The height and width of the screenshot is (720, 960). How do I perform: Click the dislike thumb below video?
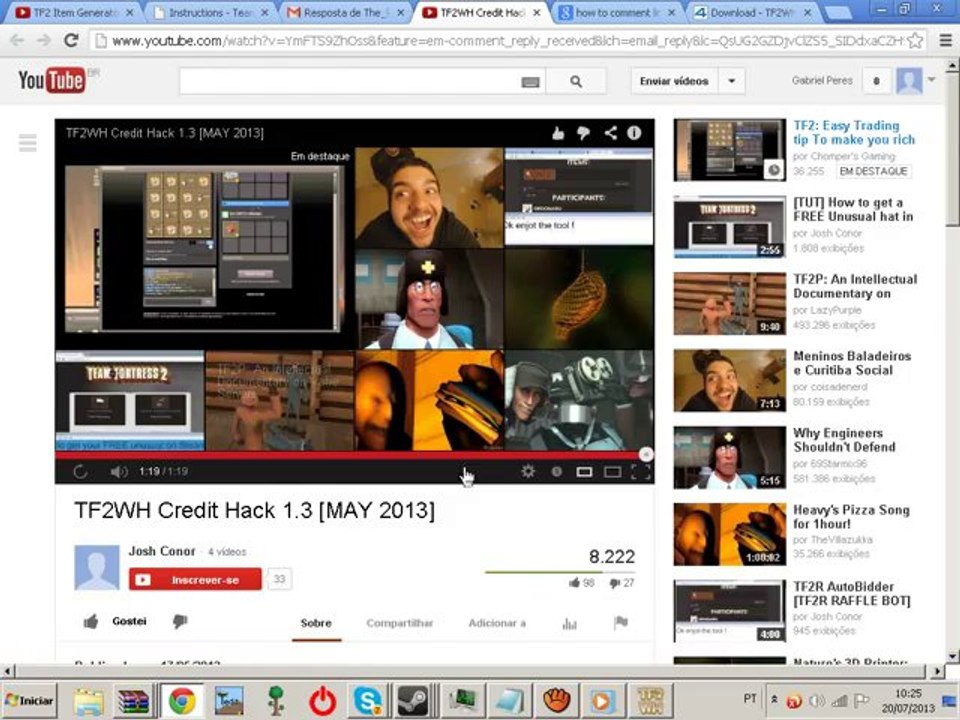(x=180, y=621)
